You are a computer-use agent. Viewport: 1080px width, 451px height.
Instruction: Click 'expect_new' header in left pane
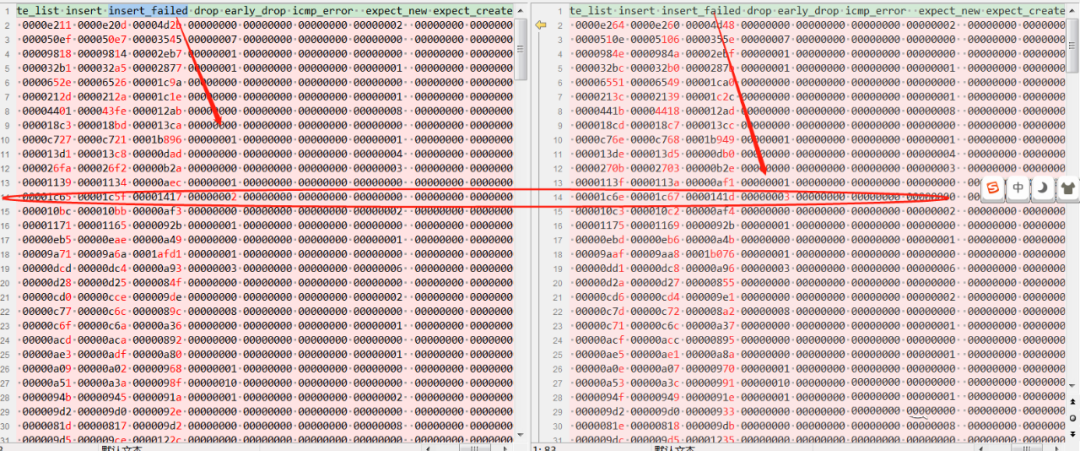pos(397,11)
